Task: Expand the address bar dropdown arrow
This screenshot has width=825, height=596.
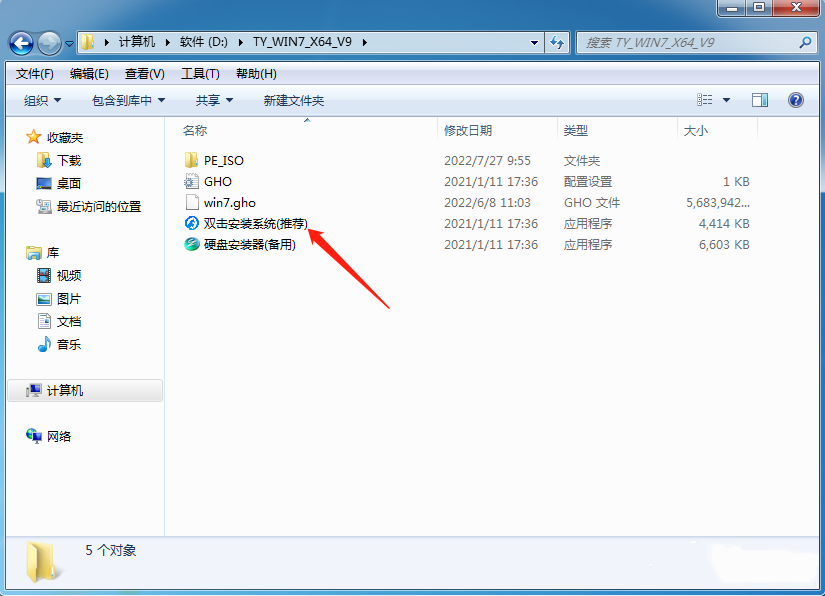Action: (x=534, y=43)
